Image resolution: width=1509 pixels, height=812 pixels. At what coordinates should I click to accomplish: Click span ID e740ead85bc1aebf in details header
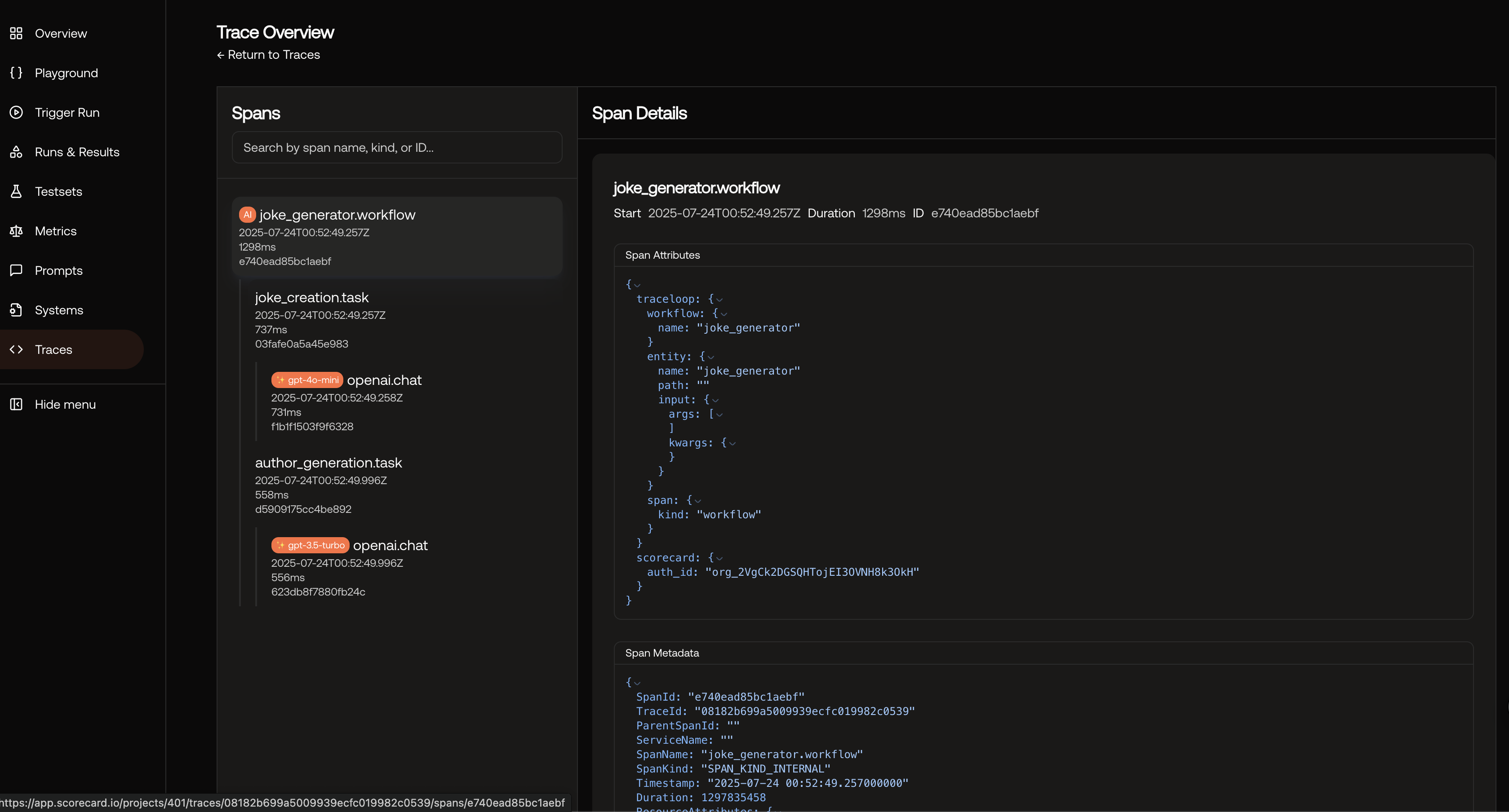point(985,213)
